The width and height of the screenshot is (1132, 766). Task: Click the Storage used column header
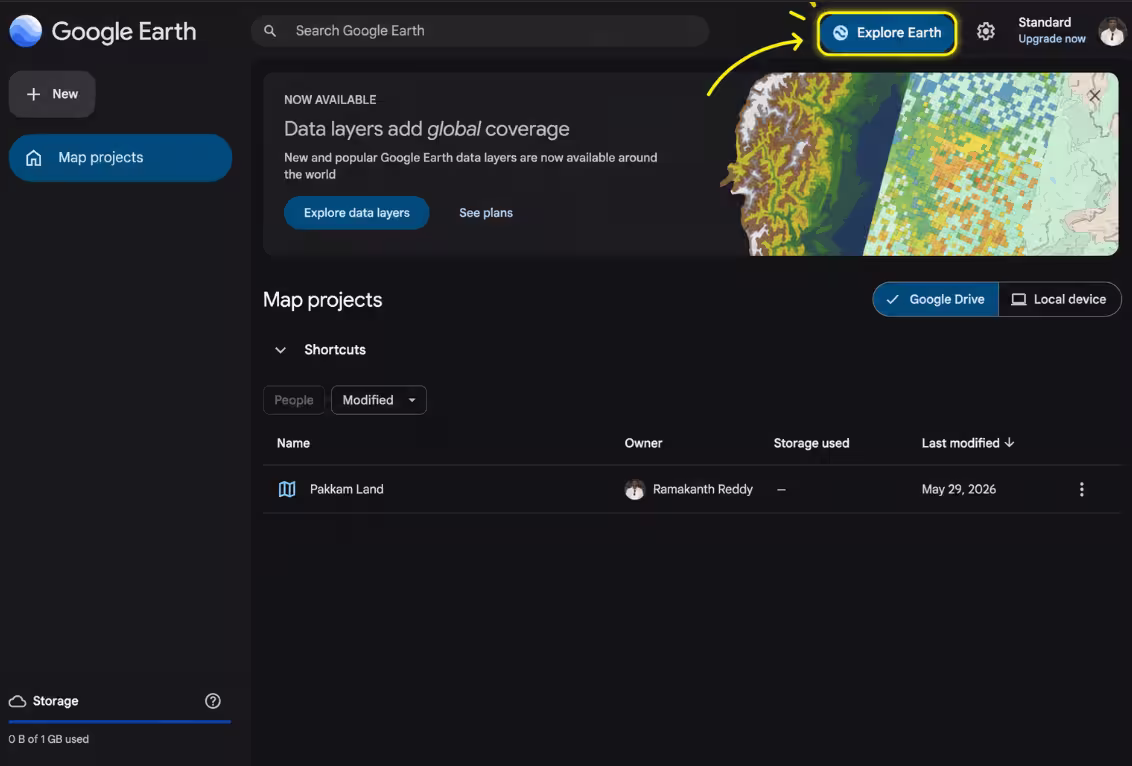point(811,443)
